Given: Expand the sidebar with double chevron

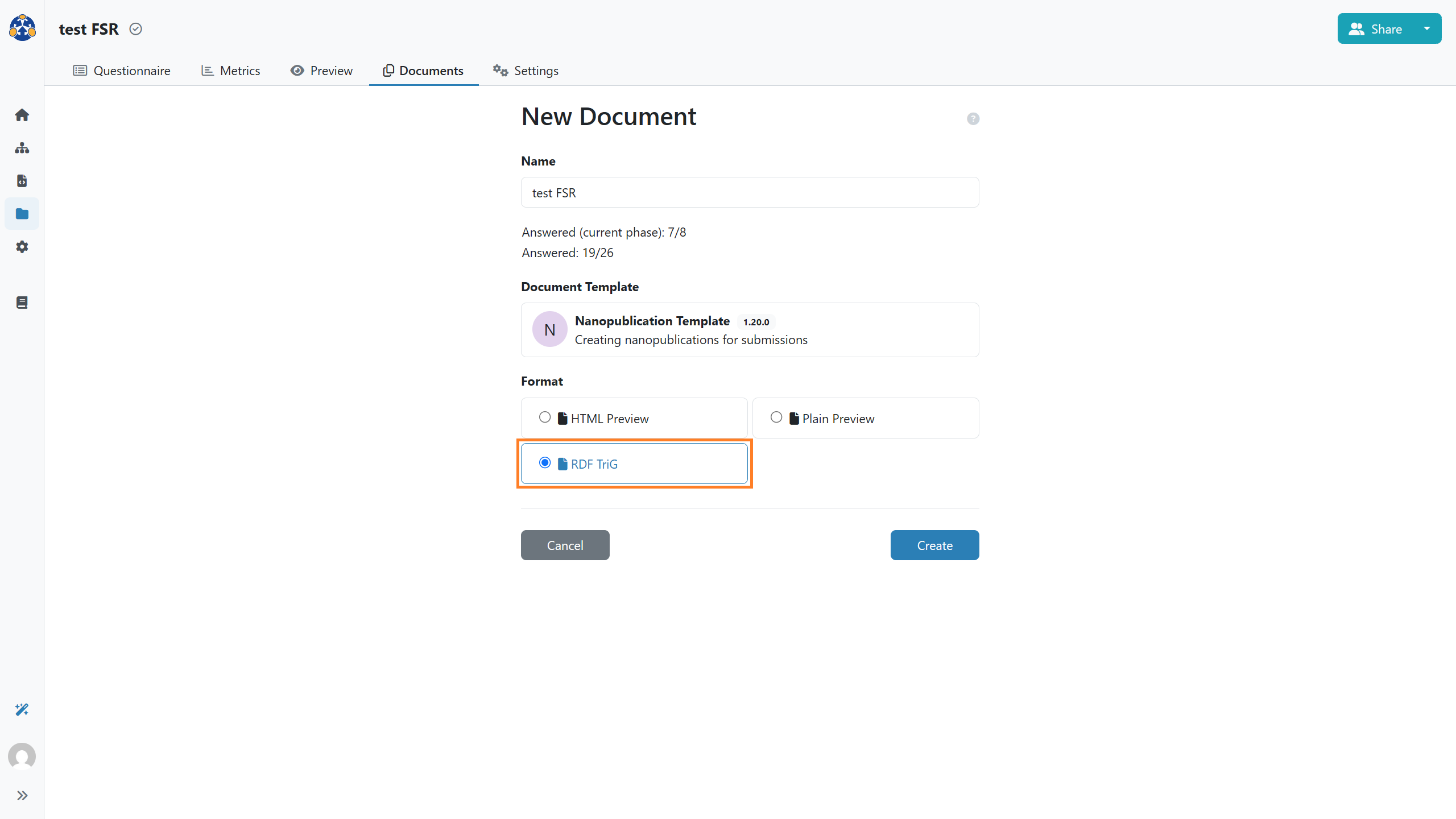Looking at the screenshot, I should (22, 796).
